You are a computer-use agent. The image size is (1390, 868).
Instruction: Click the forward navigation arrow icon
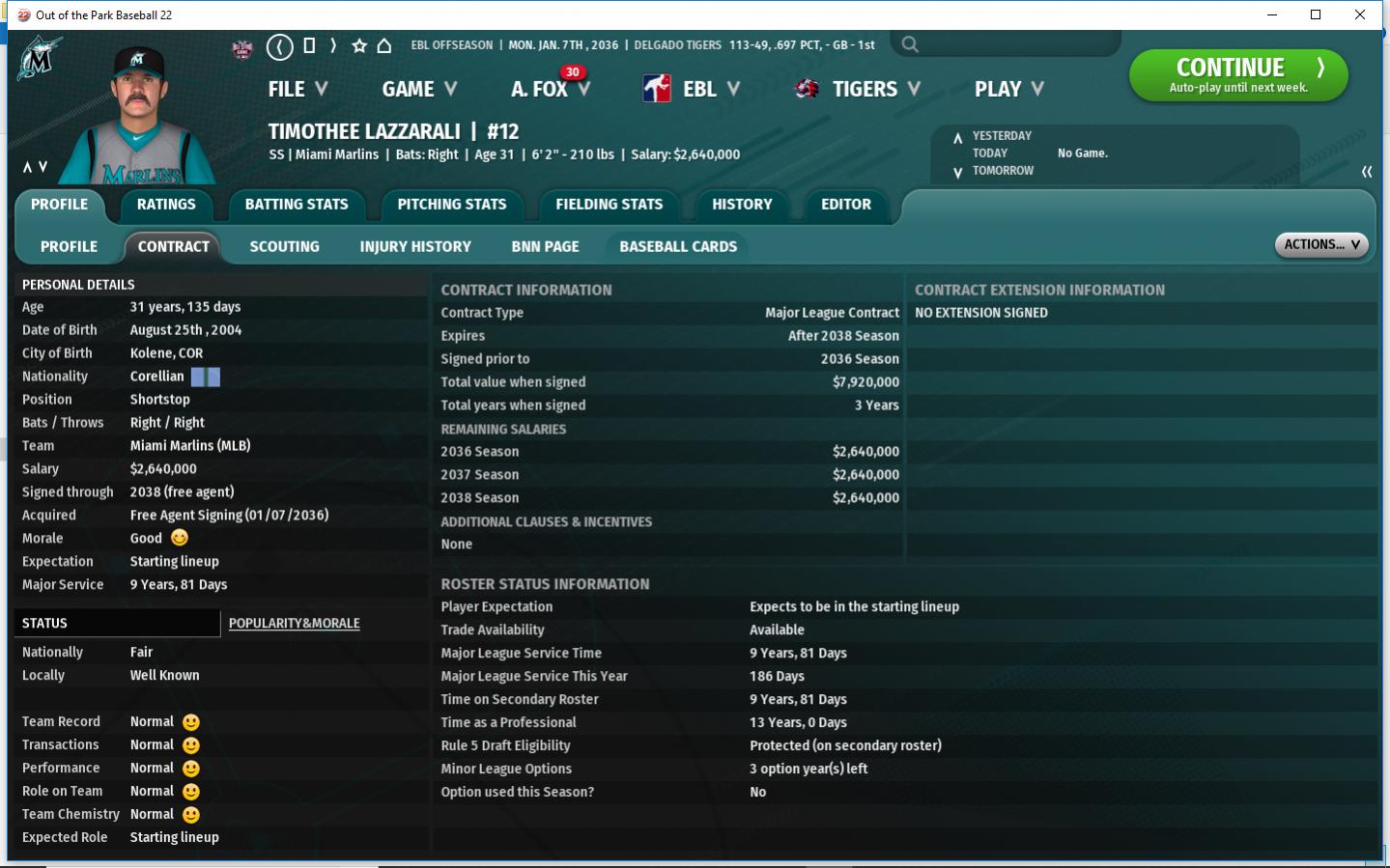[x=333, y=45]
